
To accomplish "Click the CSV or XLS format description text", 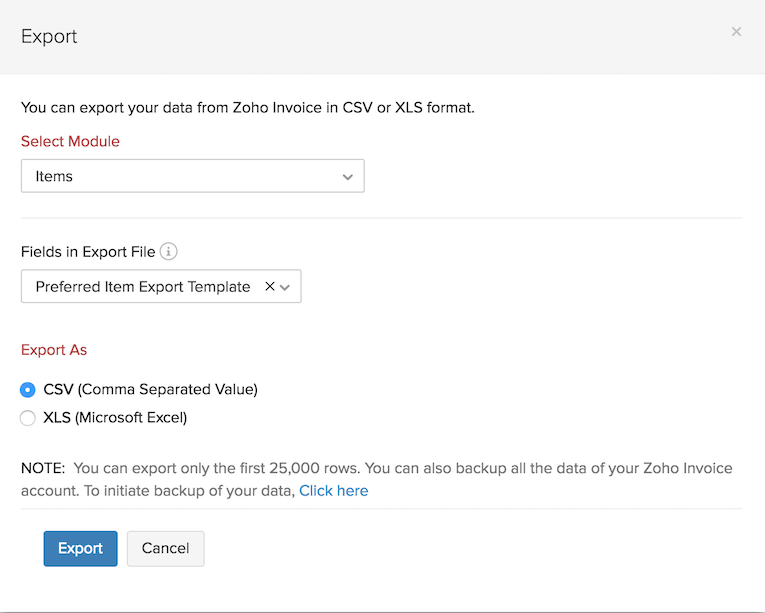I will 248,107.
